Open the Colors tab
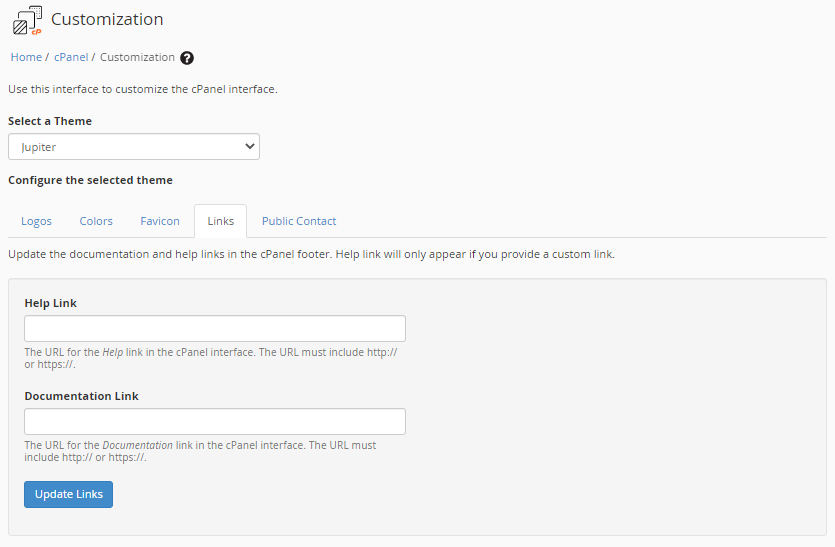Screen dimensions: 835x547 (96, 221)
